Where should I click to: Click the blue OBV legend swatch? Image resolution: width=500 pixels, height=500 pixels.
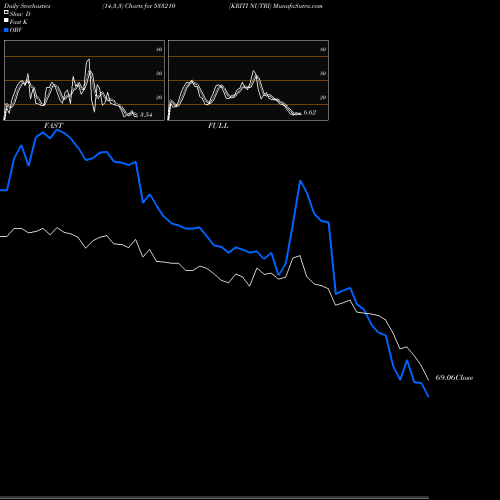(x=6, y=30)
